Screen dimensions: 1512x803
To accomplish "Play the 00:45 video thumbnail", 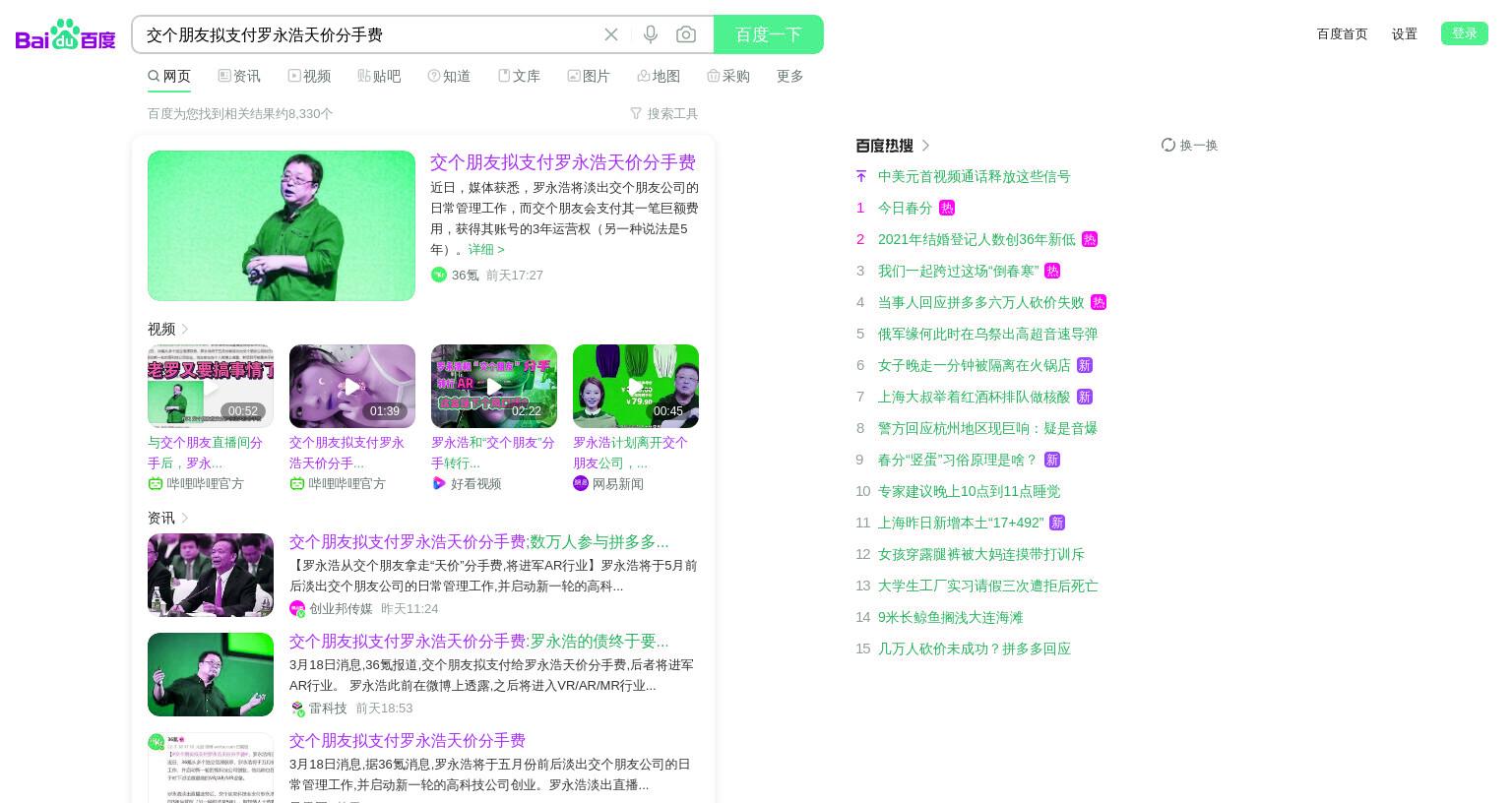I will pyautogui.click(x=636, y=386).
